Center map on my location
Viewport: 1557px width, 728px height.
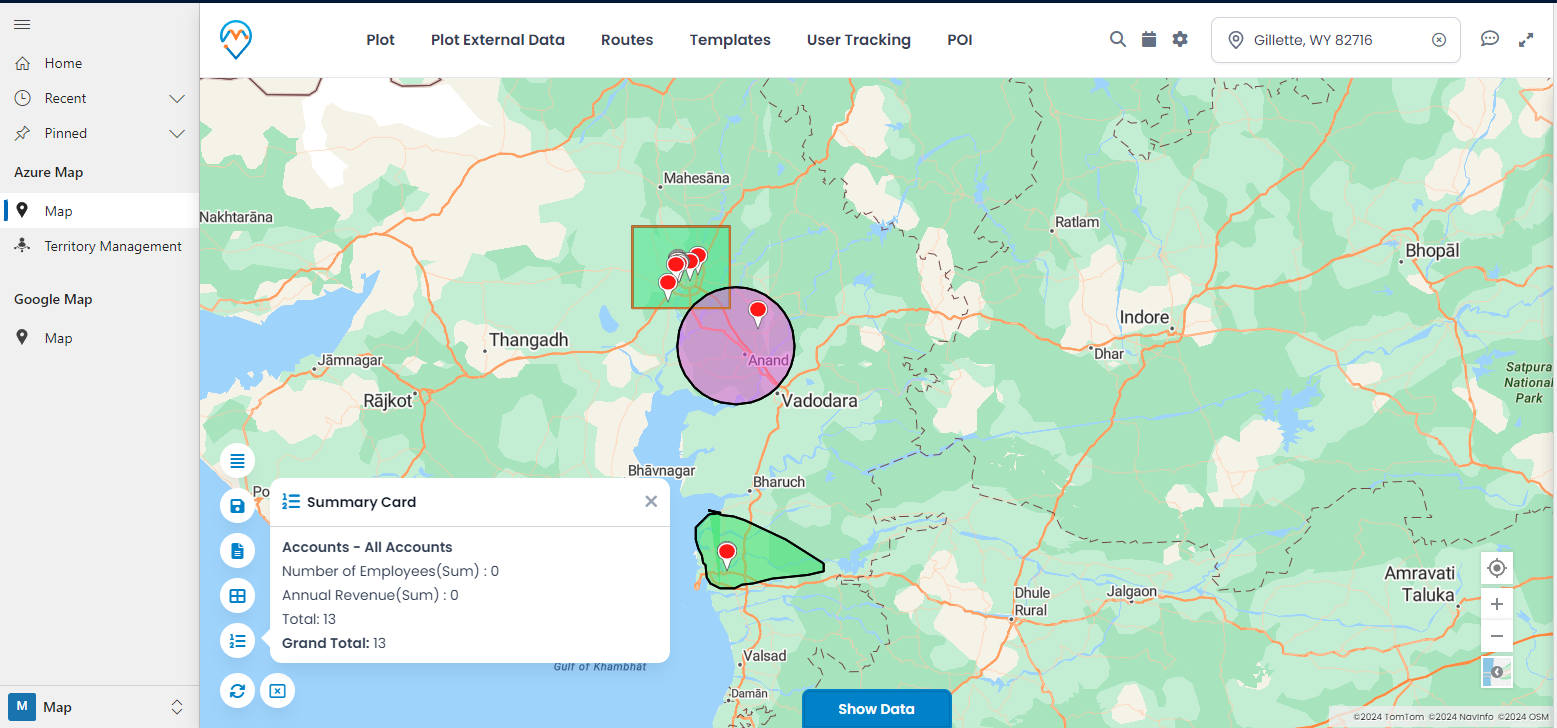click(1497, 568)
